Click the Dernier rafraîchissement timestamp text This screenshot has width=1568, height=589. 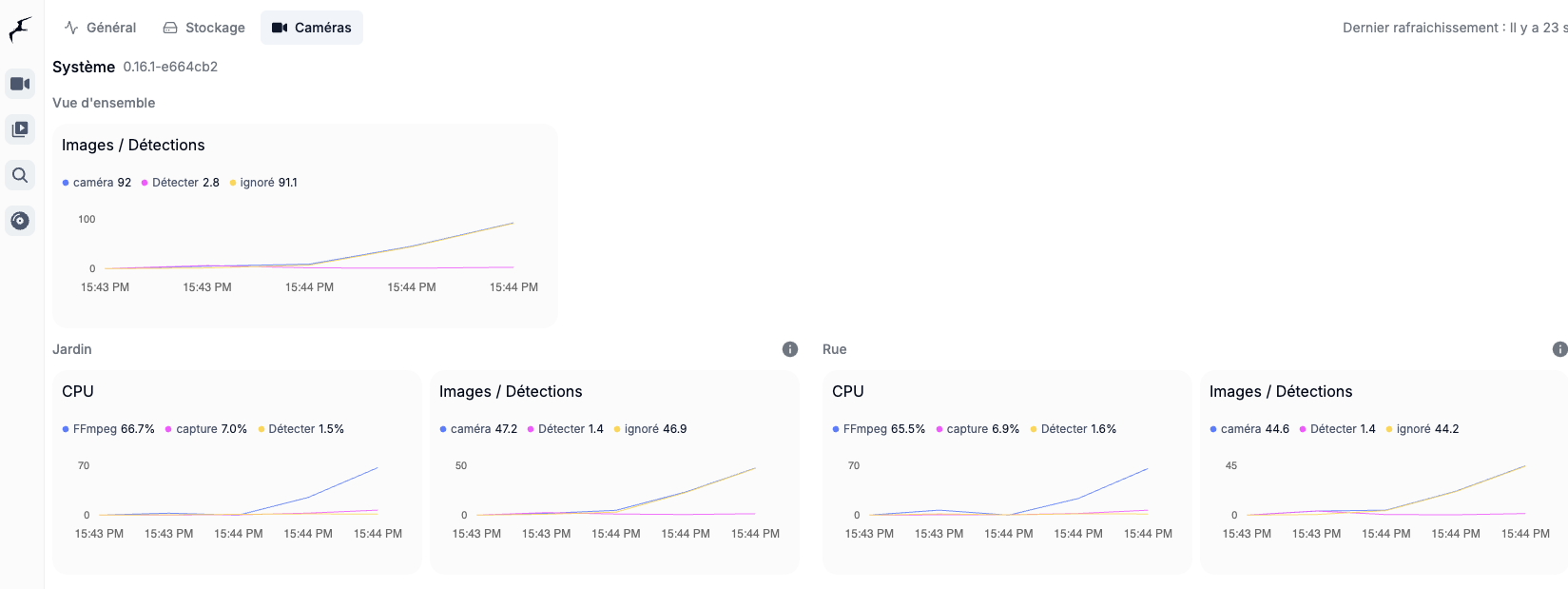(1453, 28)
